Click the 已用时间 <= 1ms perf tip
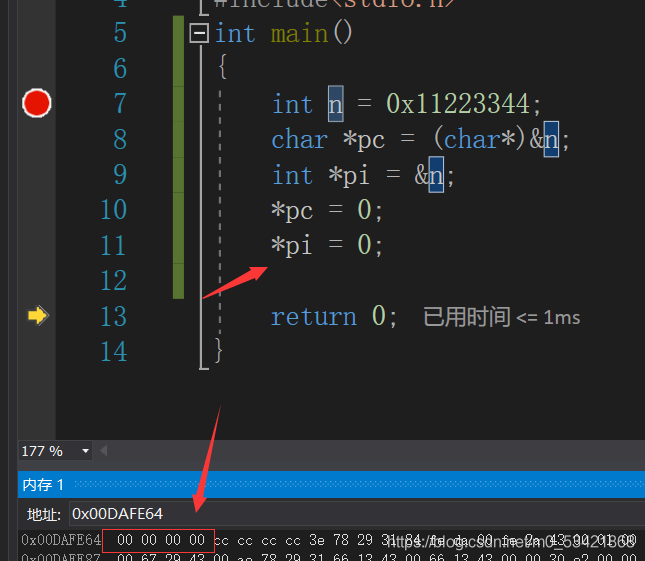Image resolution: width=645 pixels, height=561 pixels. pos(501,317)
